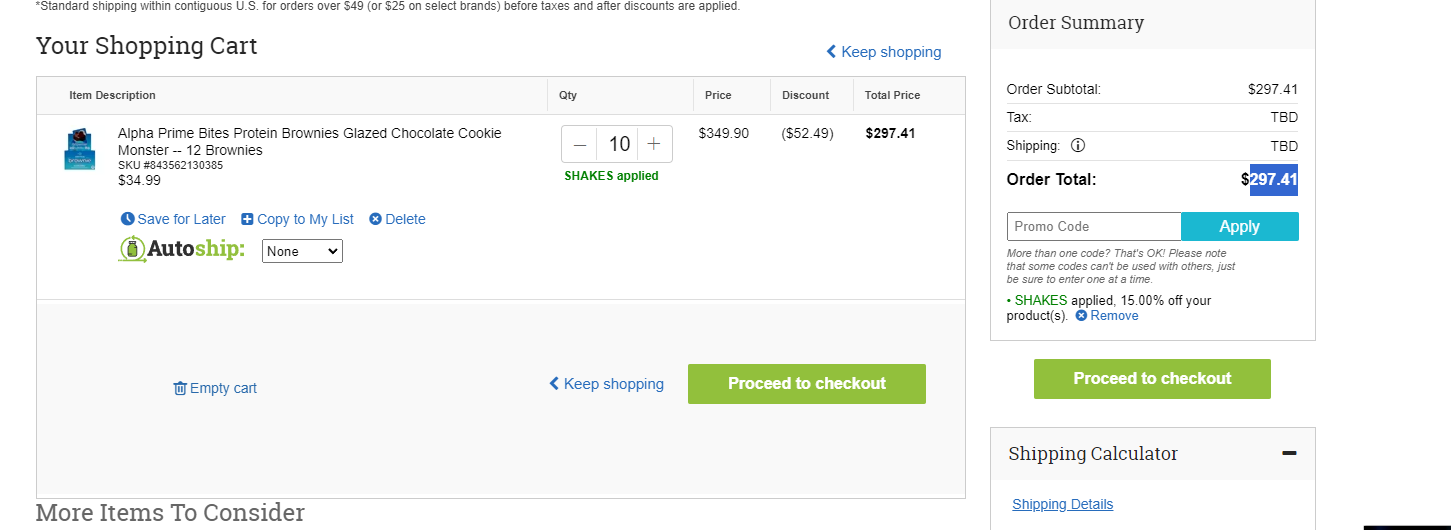Click the Promo Code input field
The image size is (1451, 530).
tap(1094, 227)
